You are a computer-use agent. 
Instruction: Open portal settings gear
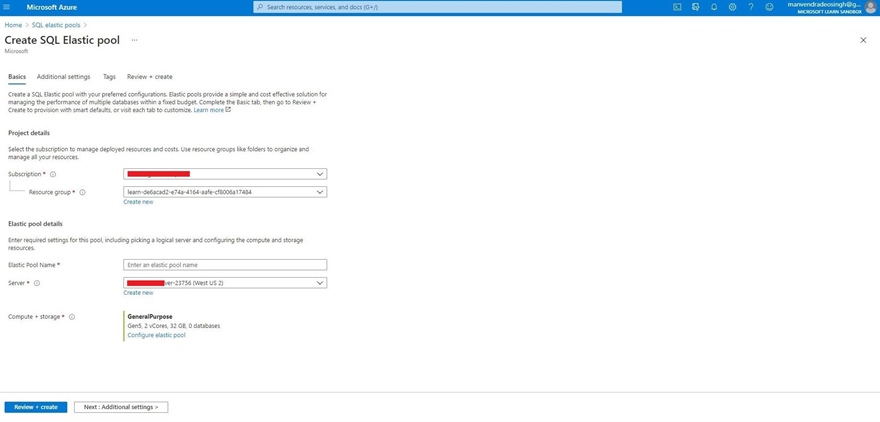click(x=732, y=7)
